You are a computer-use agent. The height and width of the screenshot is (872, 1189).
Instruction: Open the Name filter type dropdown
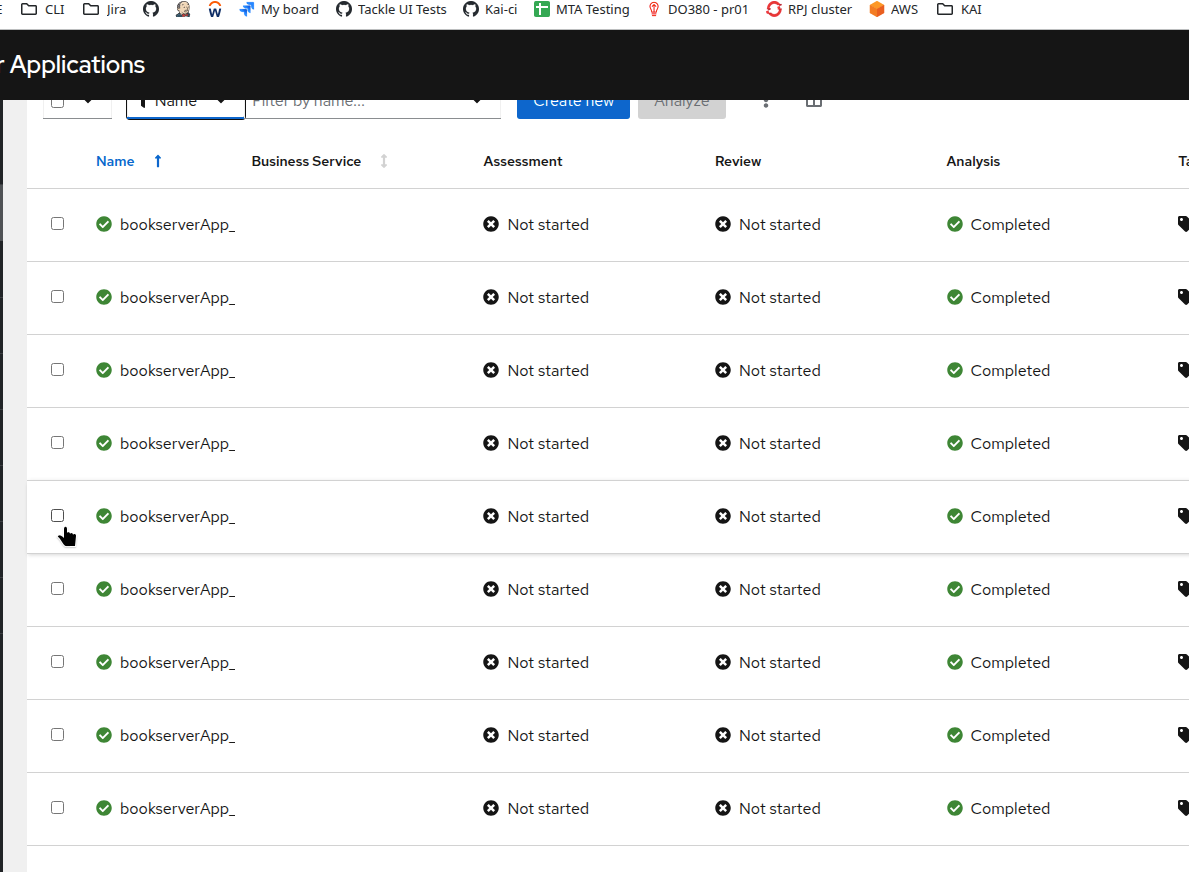[x=185, y=103]
